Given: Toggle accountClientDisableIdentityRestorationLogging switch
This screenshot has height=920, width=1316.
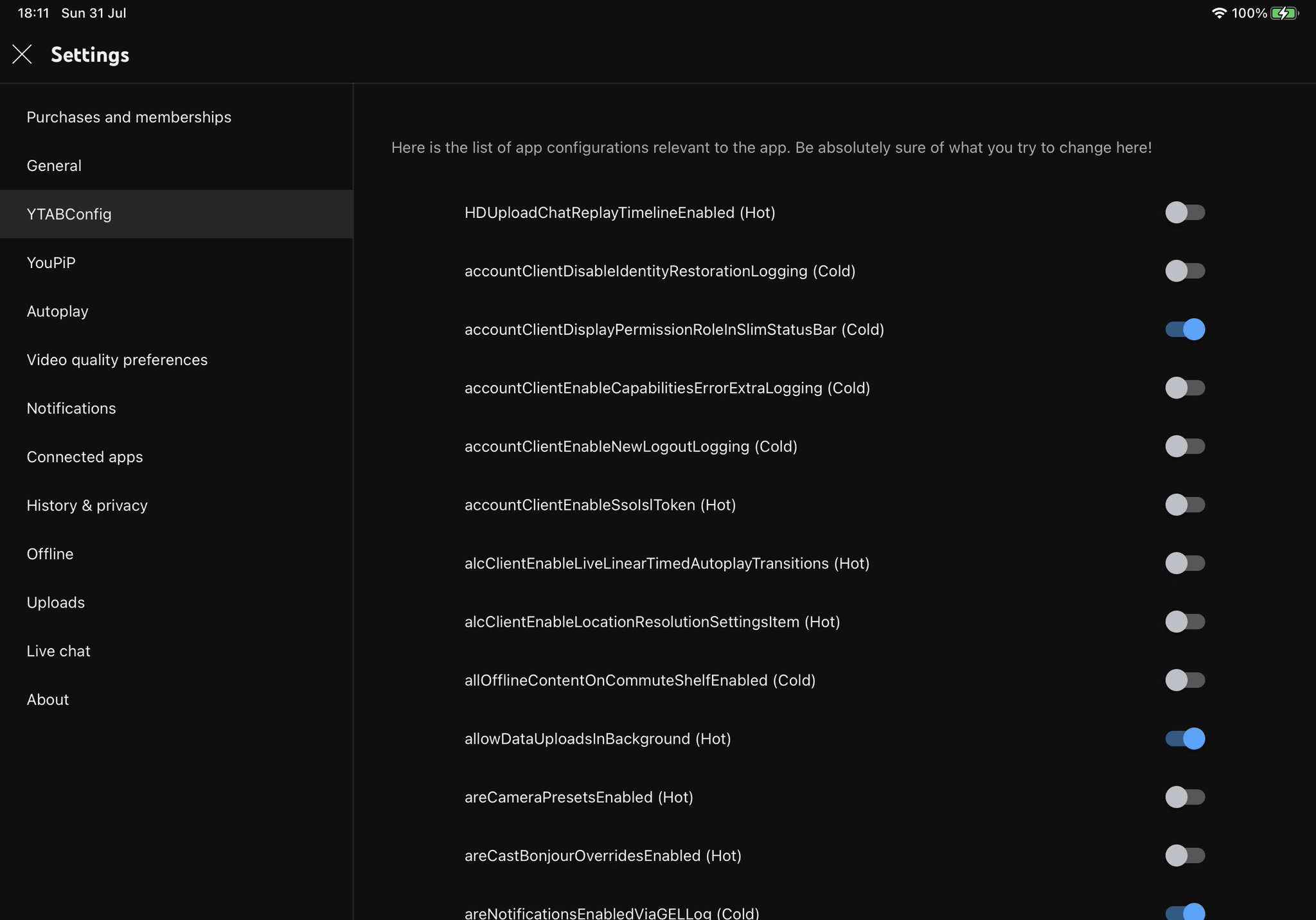Looking at the screenshot, I should pos(1185,271).
